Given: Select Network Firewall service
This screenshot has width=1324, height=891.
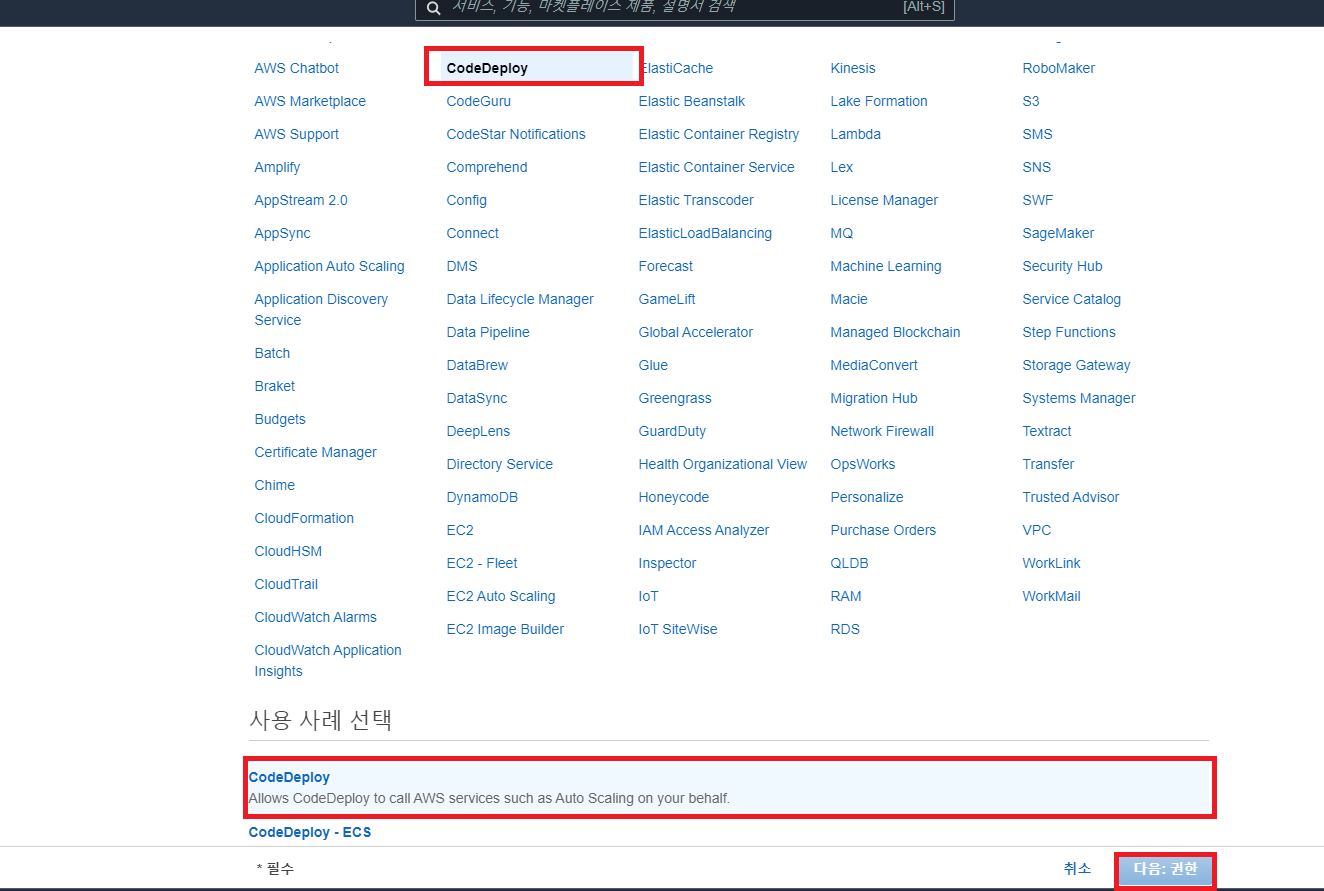Looking at the screenshot, I should 882,431.
